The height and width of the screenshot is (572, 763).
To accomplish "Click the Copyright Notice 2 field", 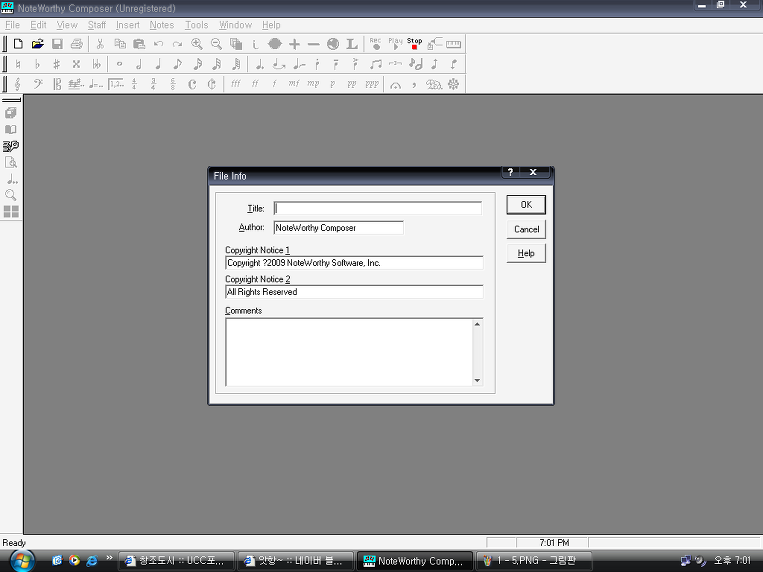I will [354, 292].
